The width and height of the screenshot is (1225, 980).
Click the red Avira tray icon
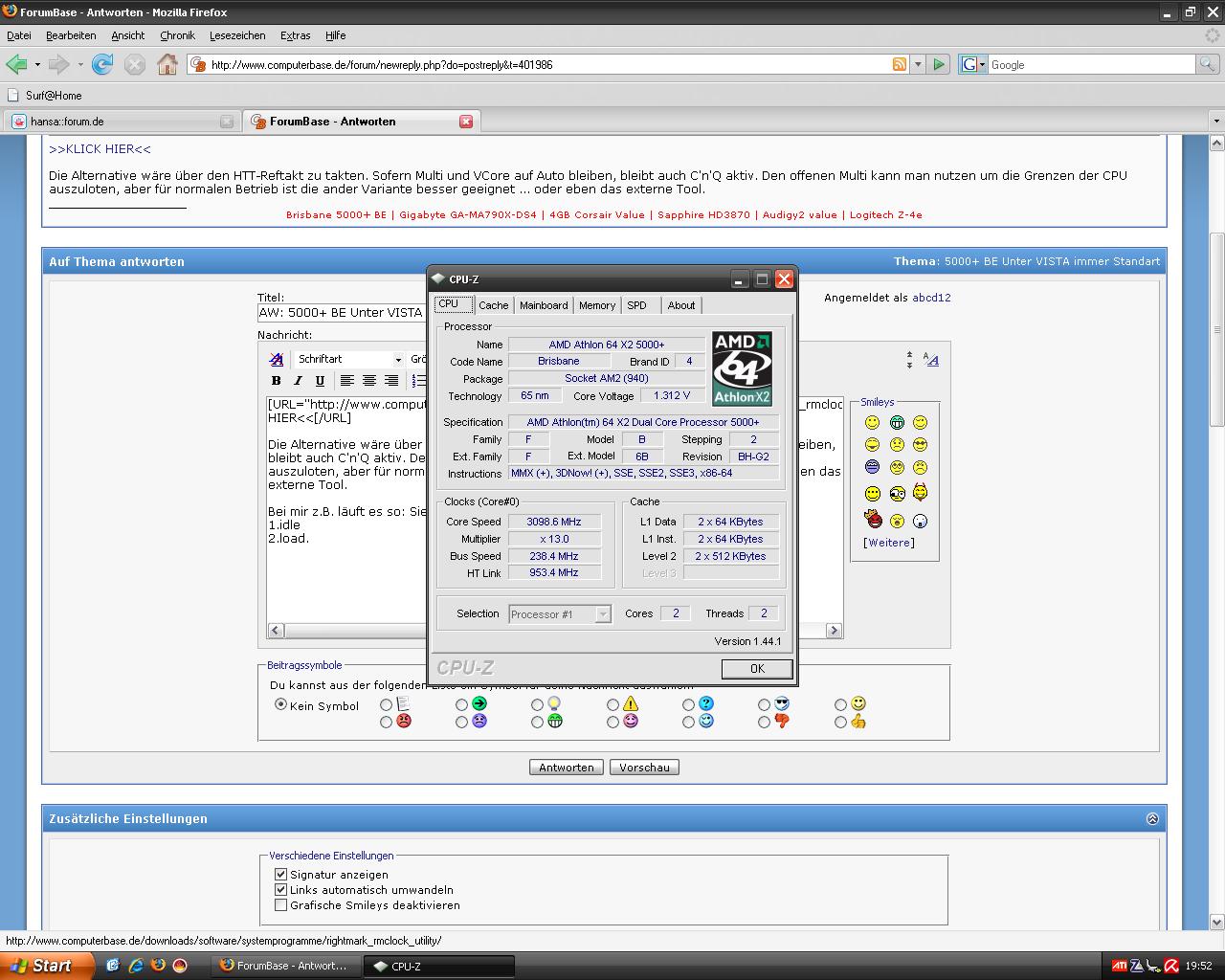click(1171, 966)
